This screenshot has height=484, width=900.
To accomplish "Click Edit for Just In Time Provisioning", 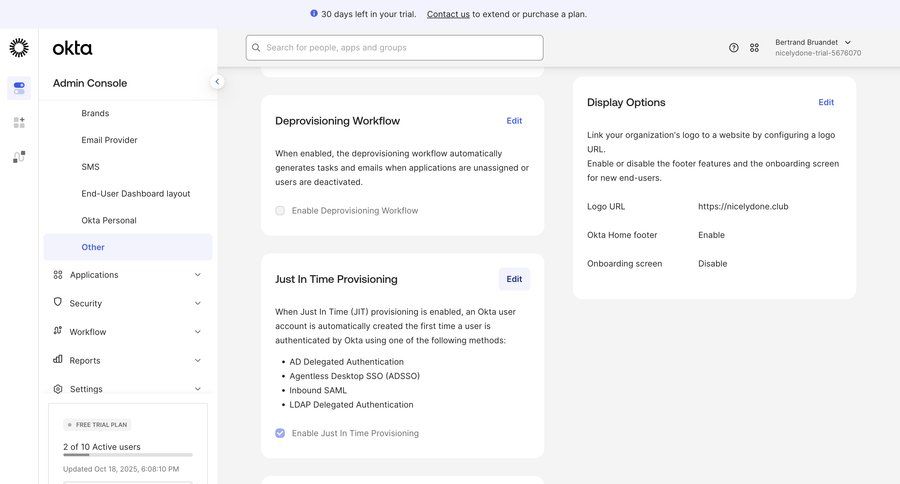I will coord(514,279).
